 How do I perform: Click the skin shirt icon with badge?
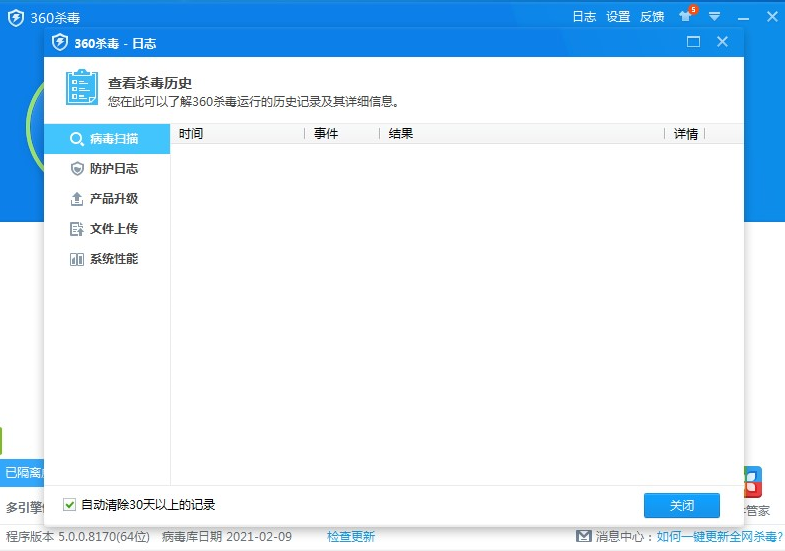click(x=687, y=15)
